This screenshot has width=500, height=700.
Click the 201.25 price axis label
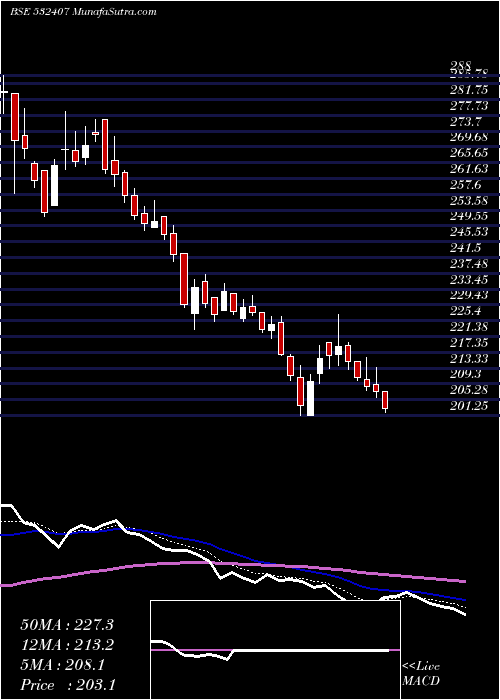pyautogui.click(x=469, y=404)
